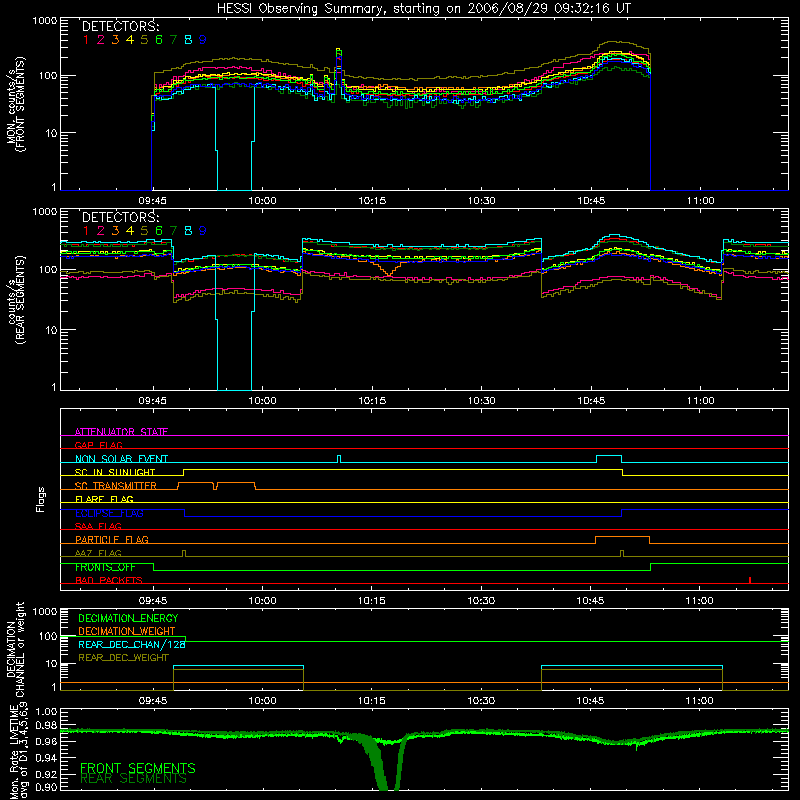Click the 10:15 time tick under the front segments plot
Screen dimensions: 800x800
tap(372, 201)
